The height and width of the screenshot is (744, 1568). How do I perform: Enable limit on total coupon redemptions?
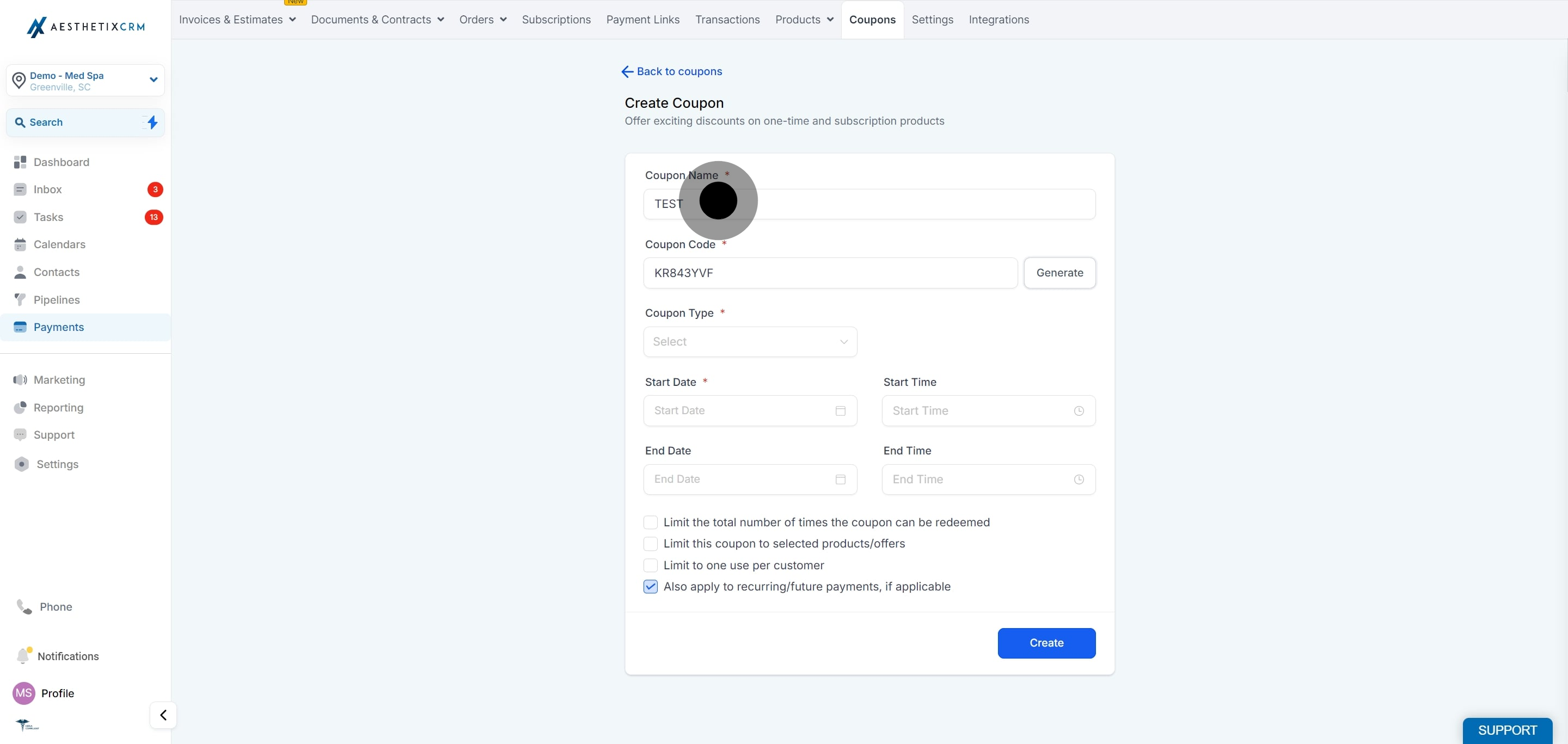click(x=650, y=522)
